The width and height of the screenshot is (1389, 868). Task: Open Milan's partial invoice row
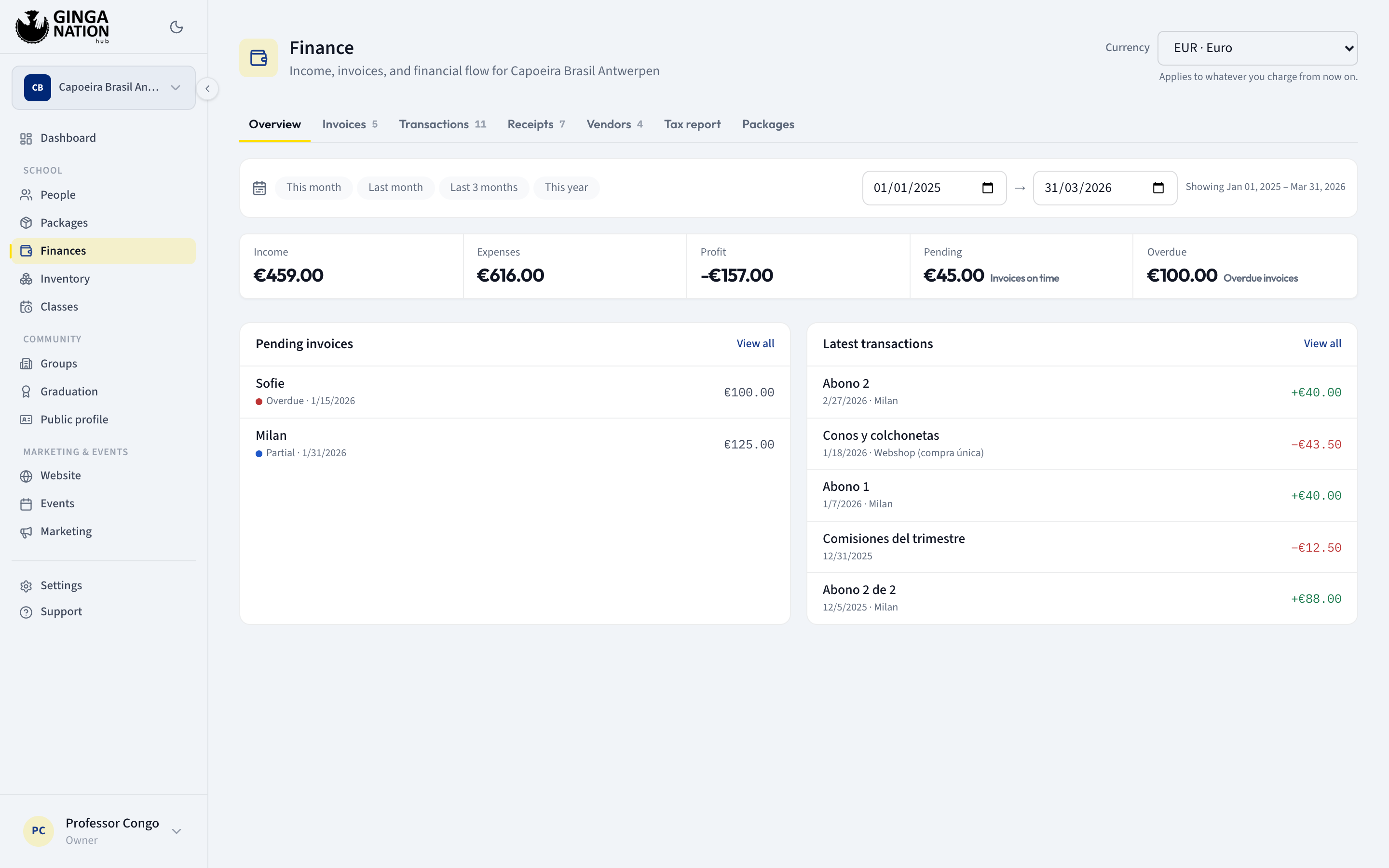pyautogui.click(x=515, y=444)
